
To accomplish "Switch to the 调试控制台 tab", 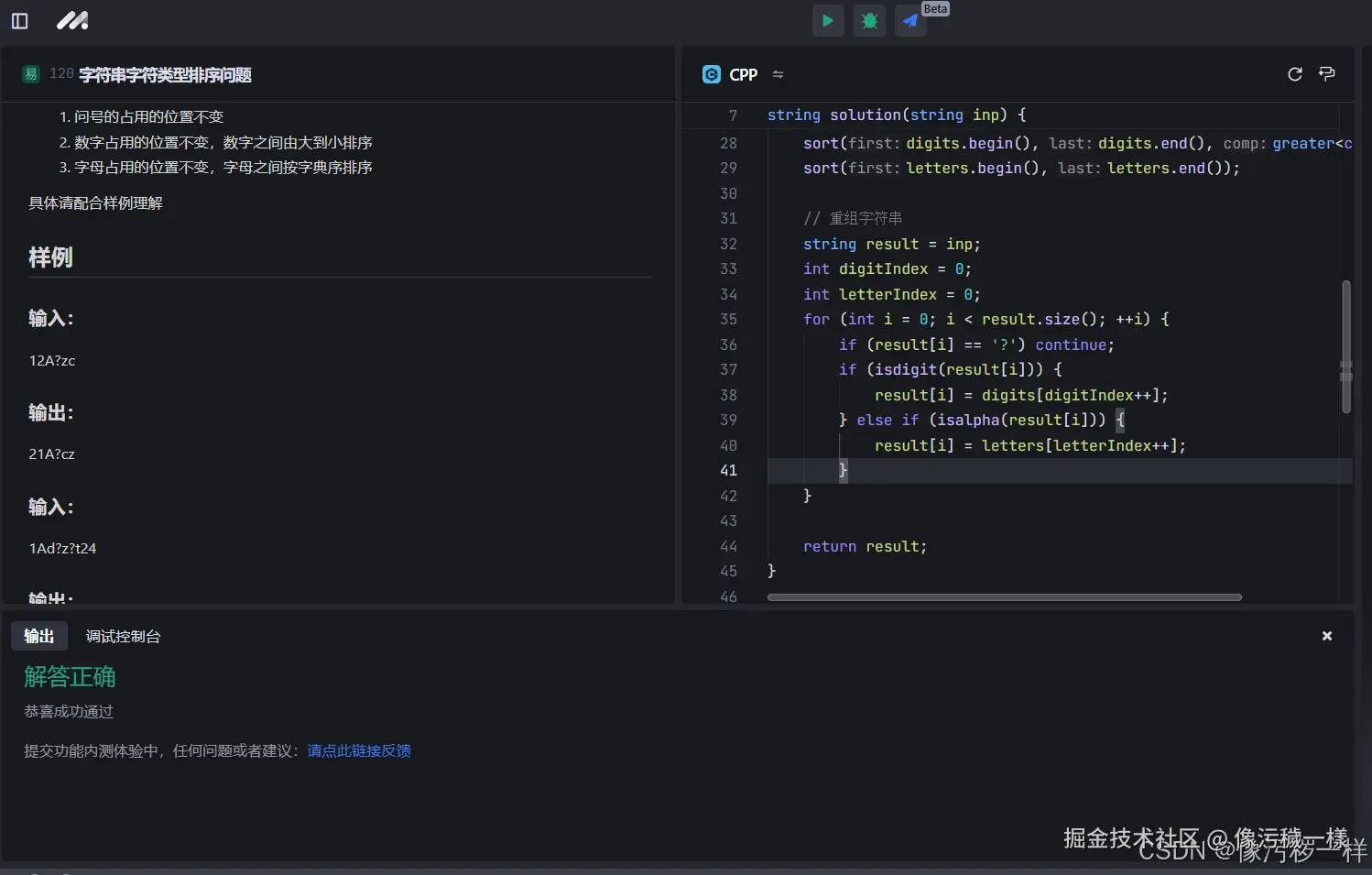I will (x=123, y=636).
